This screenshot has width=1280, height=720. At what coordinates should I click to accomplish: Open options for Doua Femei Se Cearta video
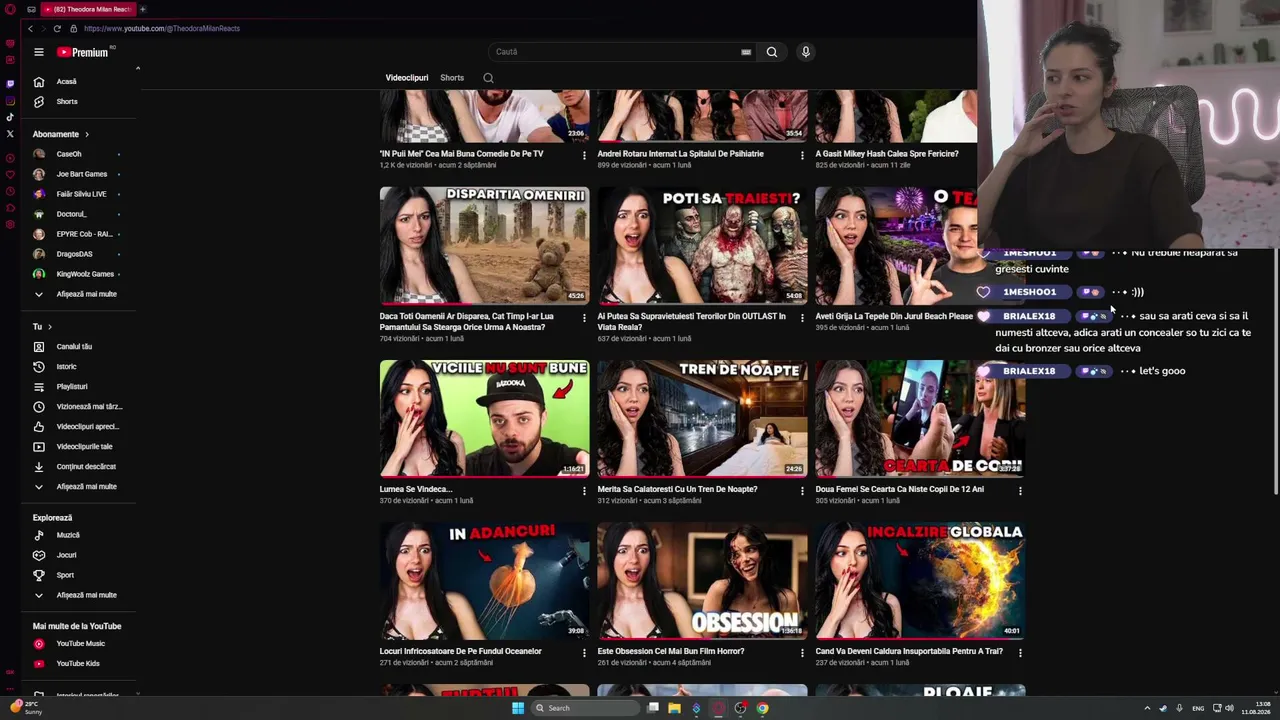coord(1020,491)
